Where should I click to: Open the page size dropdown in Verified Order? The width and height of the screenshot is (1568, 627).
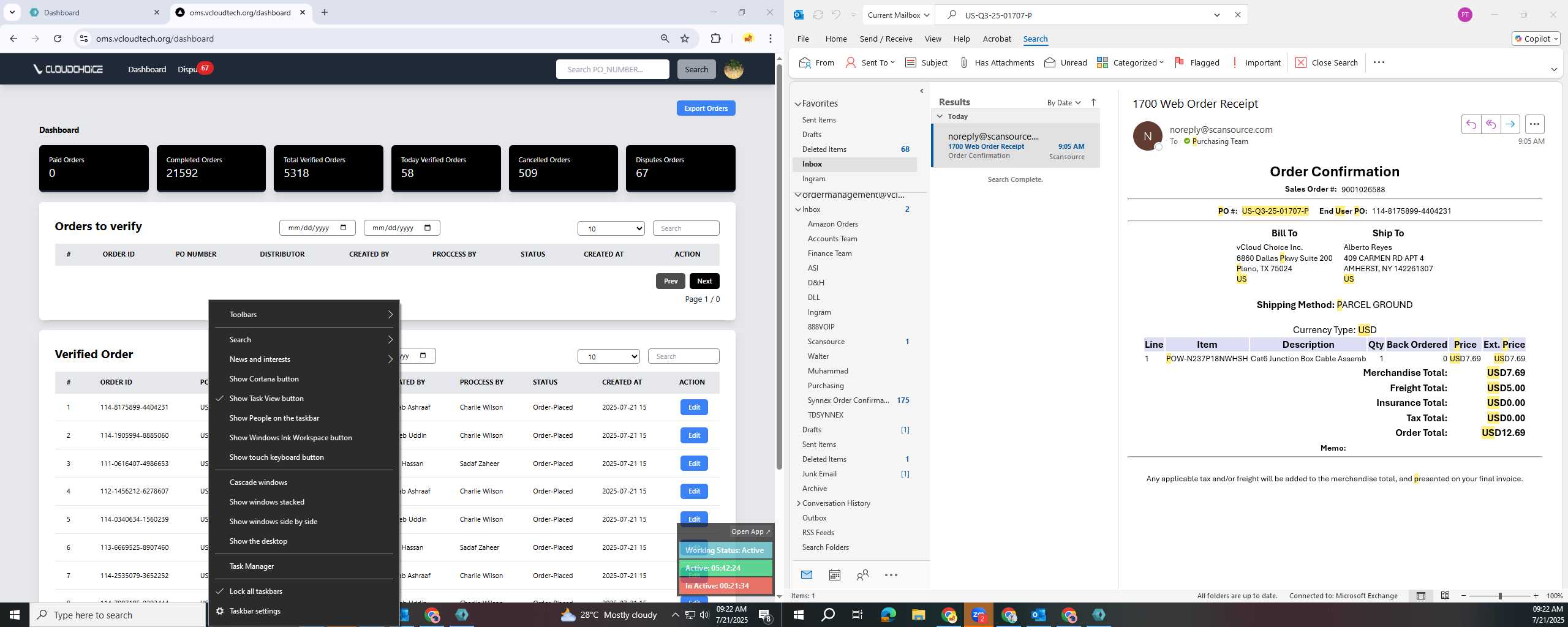pyautogui.click(x=608, y=356)
